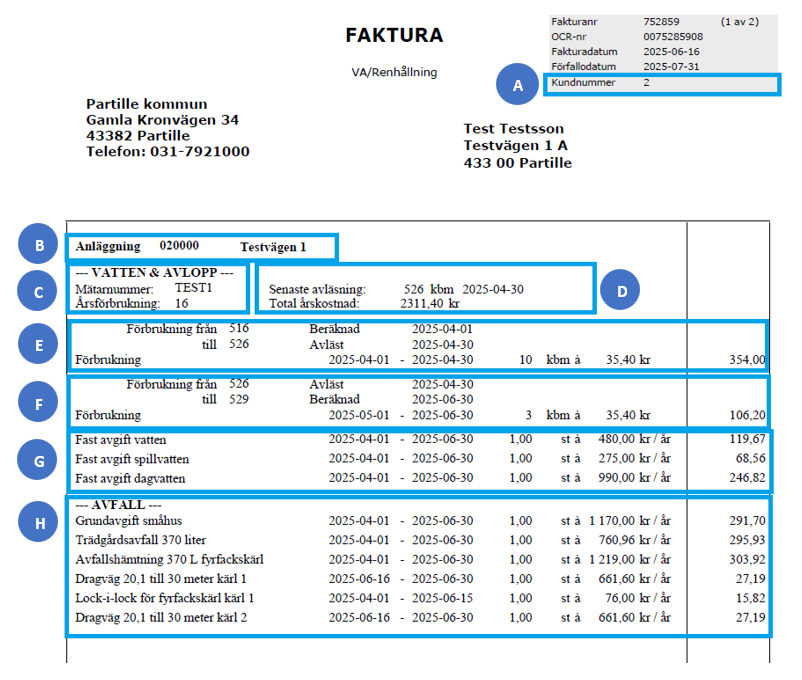Click the FAKTURA heading
The height and width of the screenshot is (680, 802).
[x=394, y=36]
